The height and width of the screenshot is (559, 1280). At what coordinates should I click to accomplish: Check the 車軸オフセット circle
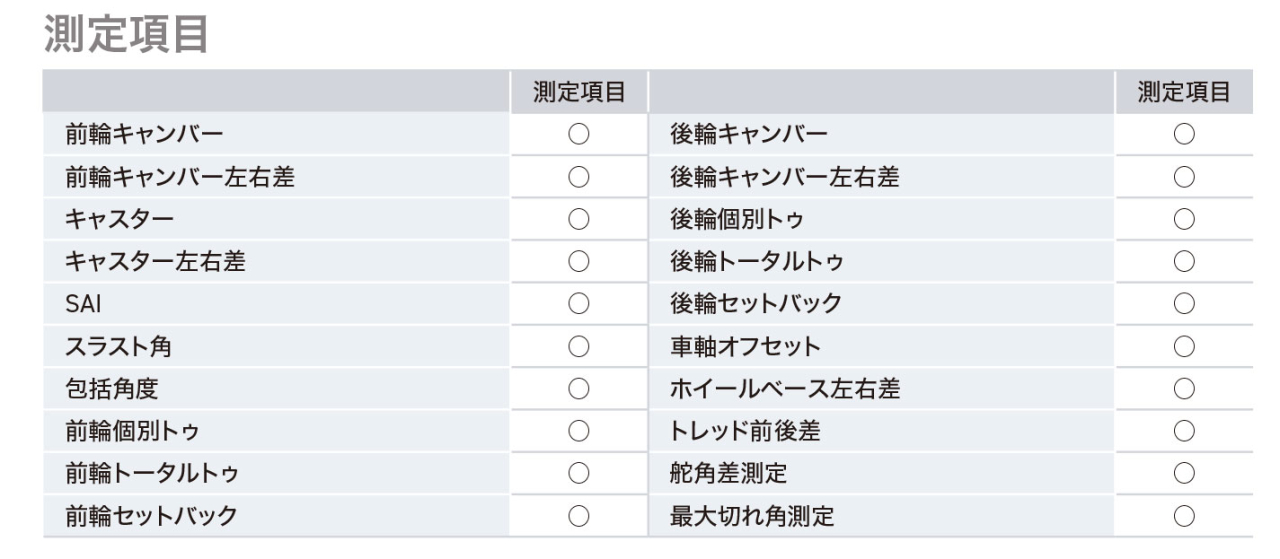pos(1185,347)
